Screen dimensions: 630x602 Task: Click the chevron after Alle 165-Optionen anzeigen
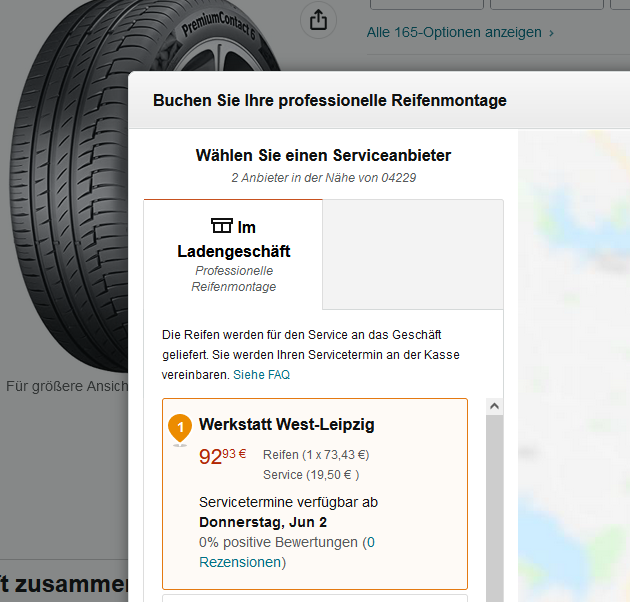tap(551, 33)
